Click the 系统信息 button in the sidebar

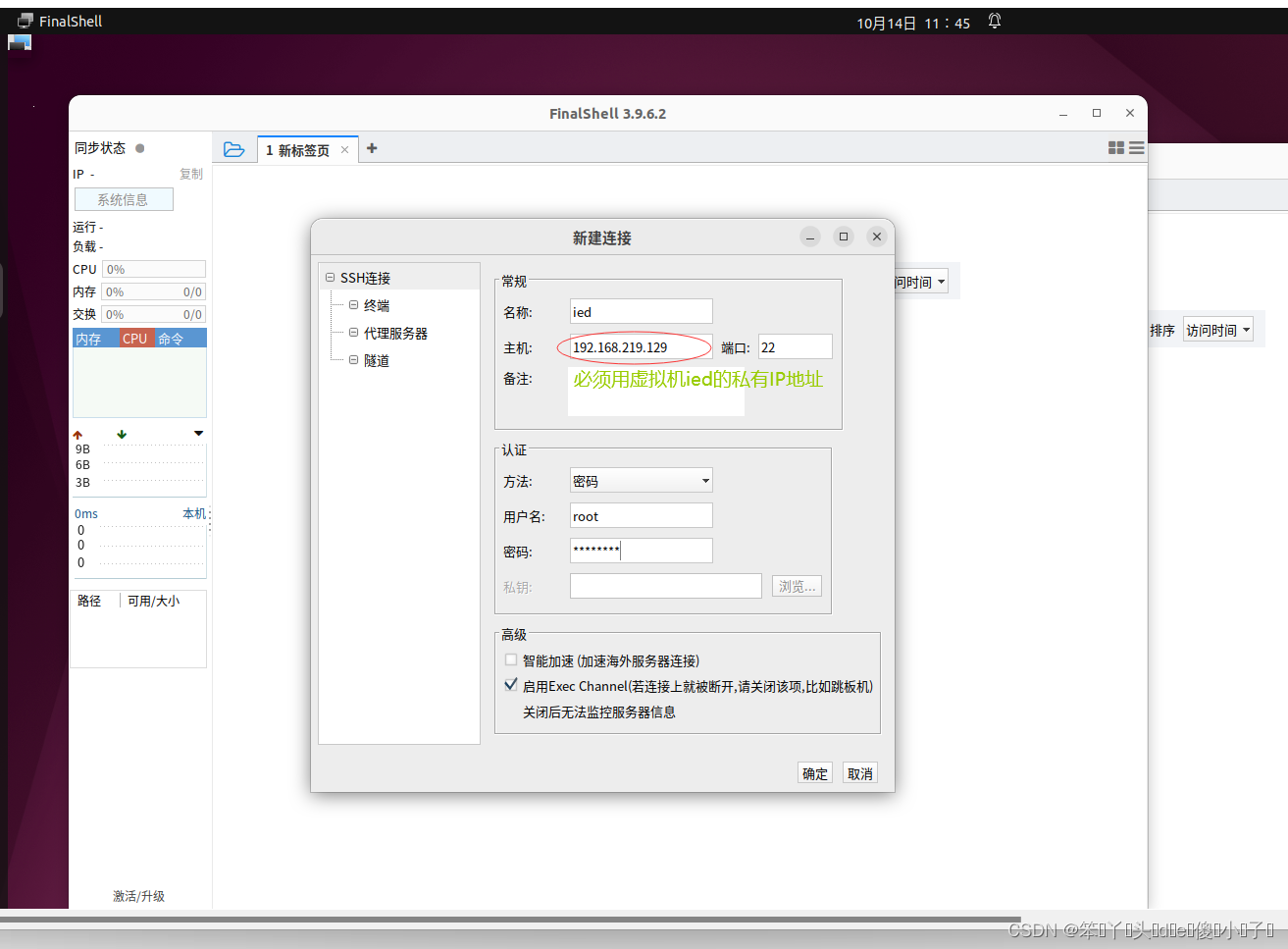pyautogui.click(x=124, y=198)
